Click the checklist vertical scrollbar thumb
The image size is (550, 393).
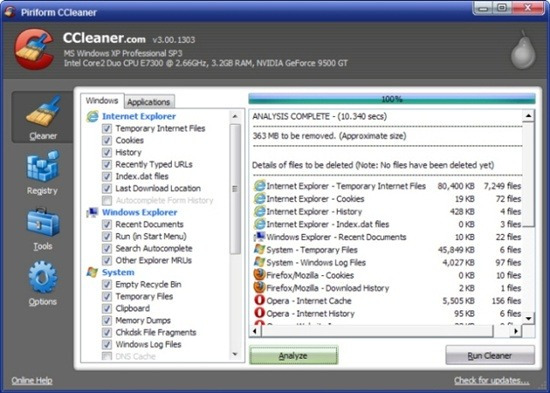pos(235,189)
